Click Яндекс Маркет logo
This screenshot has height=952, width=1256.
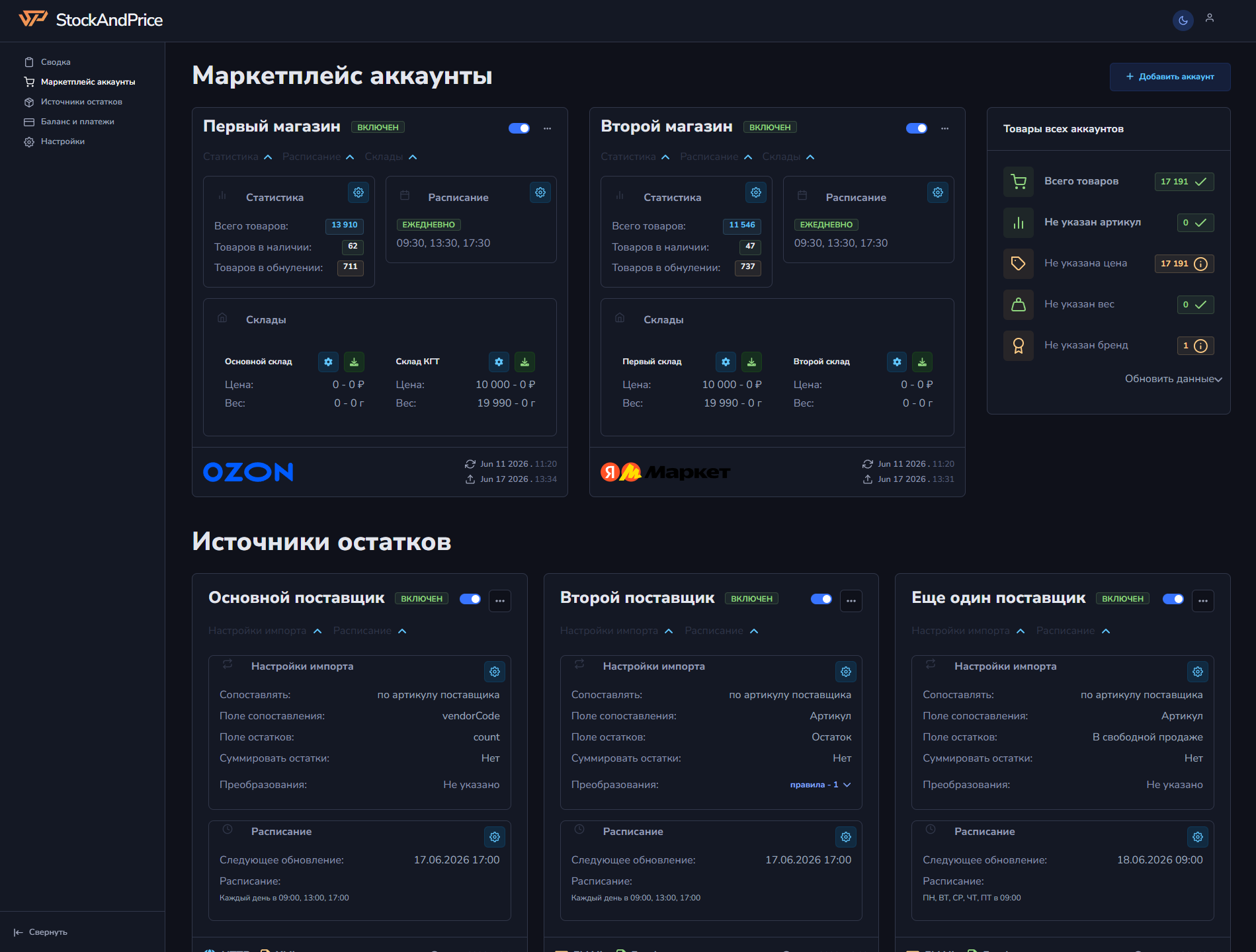665,472
